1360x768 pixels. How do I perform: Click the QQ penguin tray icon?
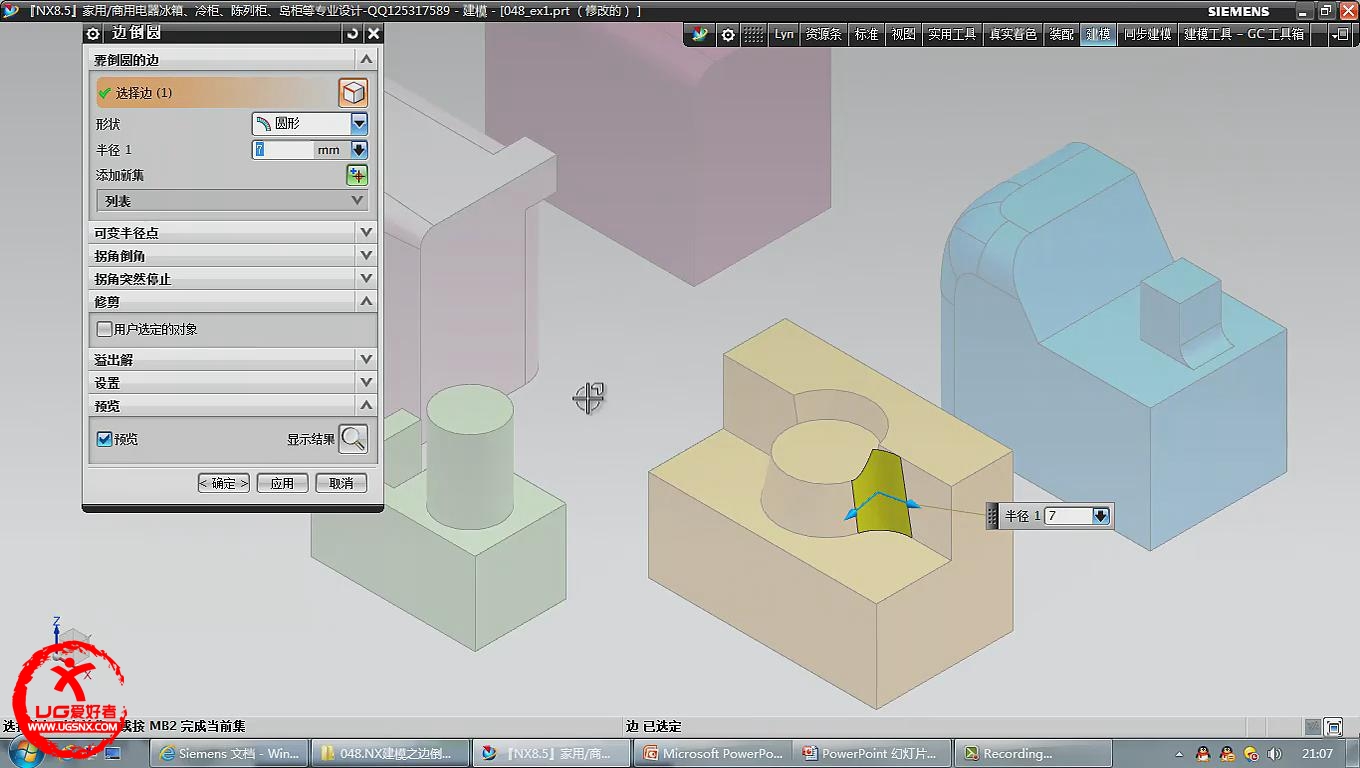1203,754
